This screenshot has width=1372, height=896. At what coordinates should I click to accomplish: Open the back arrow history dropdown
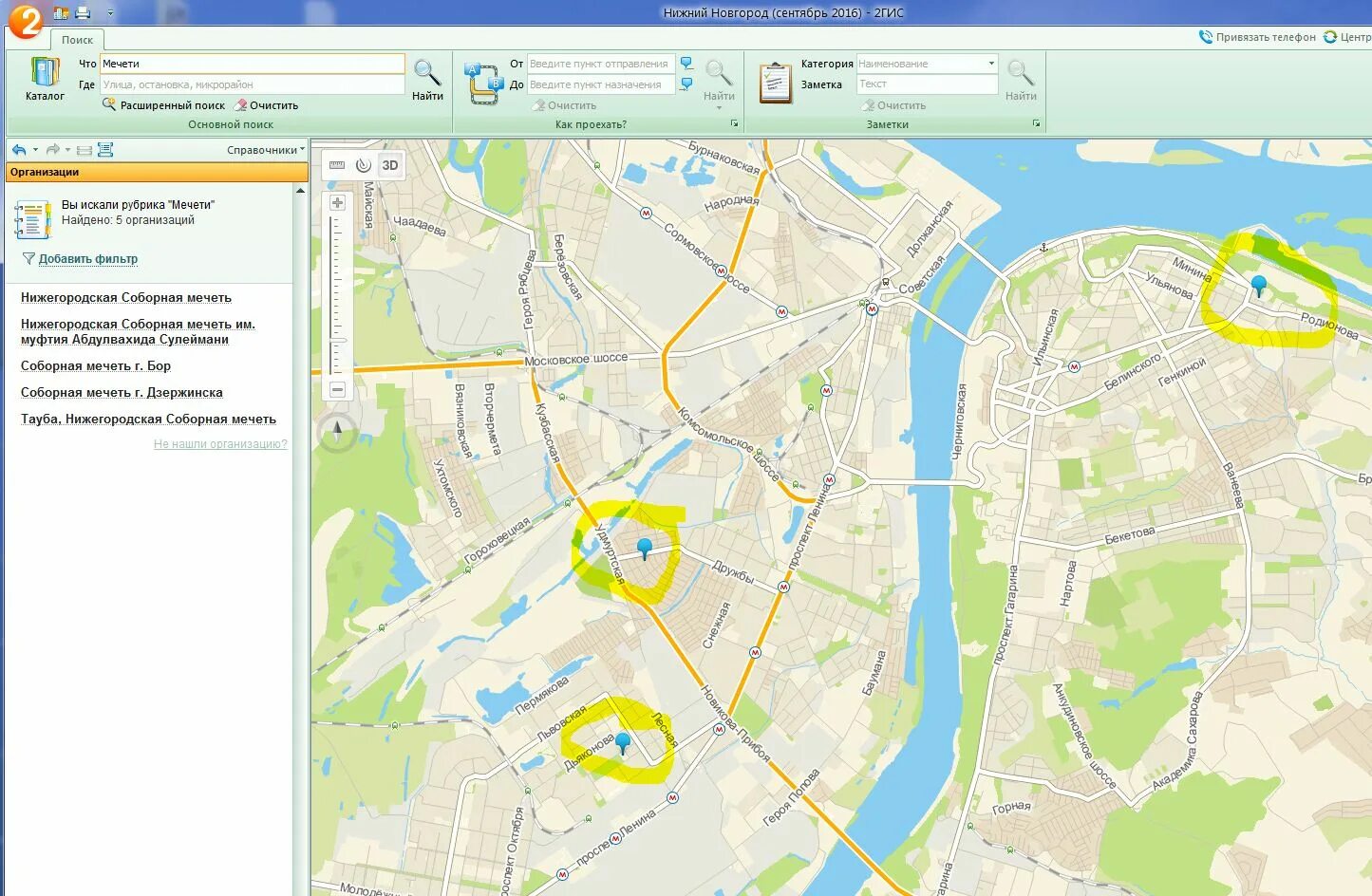tap(35, 150)
